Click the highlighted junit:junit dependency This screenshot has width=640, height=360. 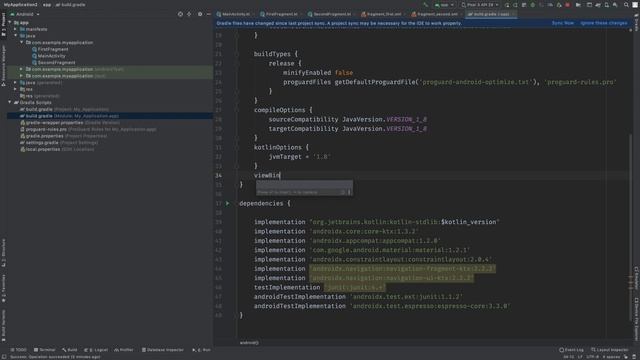(x=354, y=287)
